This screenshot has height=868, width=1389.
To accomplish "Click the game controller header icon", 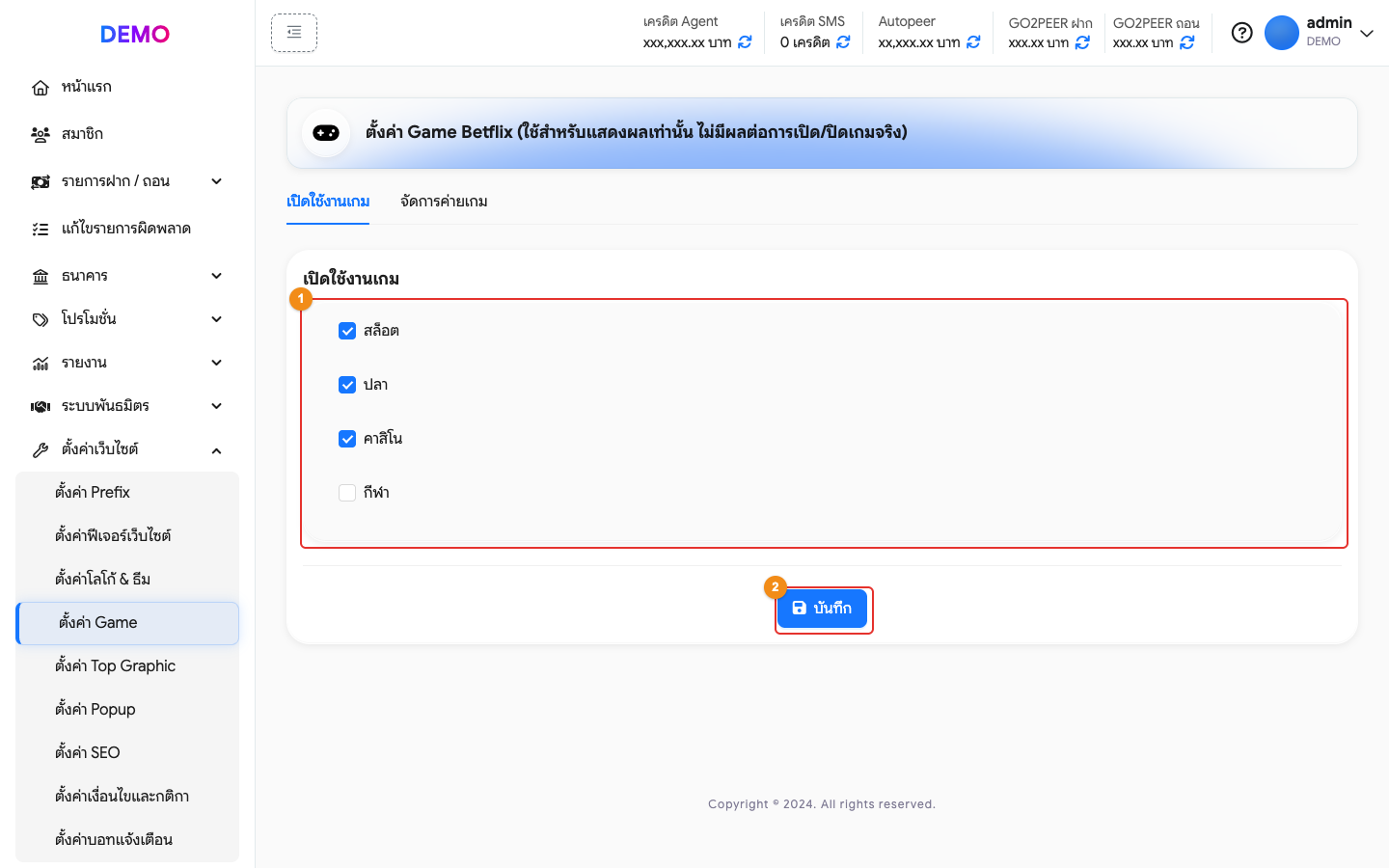I will tap(326, 133).
